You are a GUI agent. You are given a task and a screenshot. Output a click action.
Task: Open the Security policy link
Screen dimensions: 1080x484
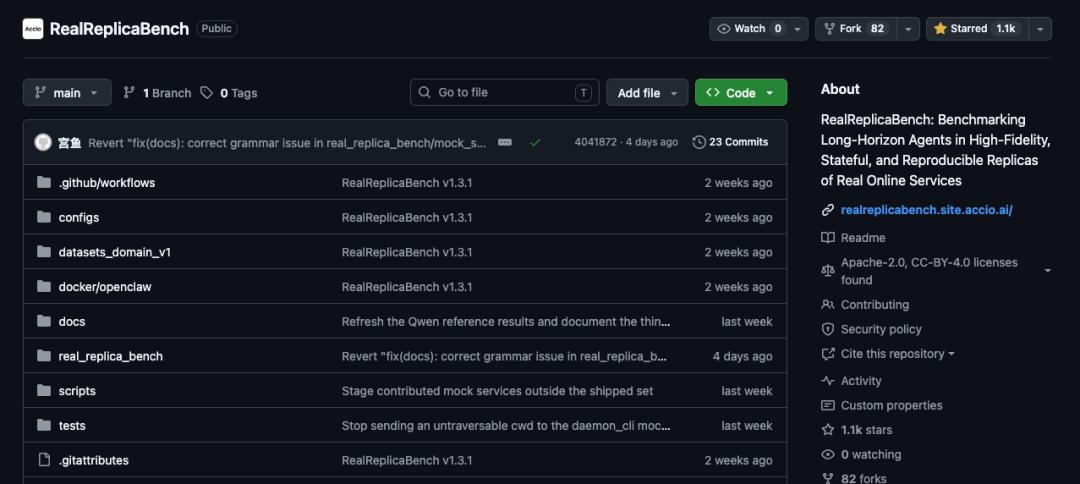[881, 329]
